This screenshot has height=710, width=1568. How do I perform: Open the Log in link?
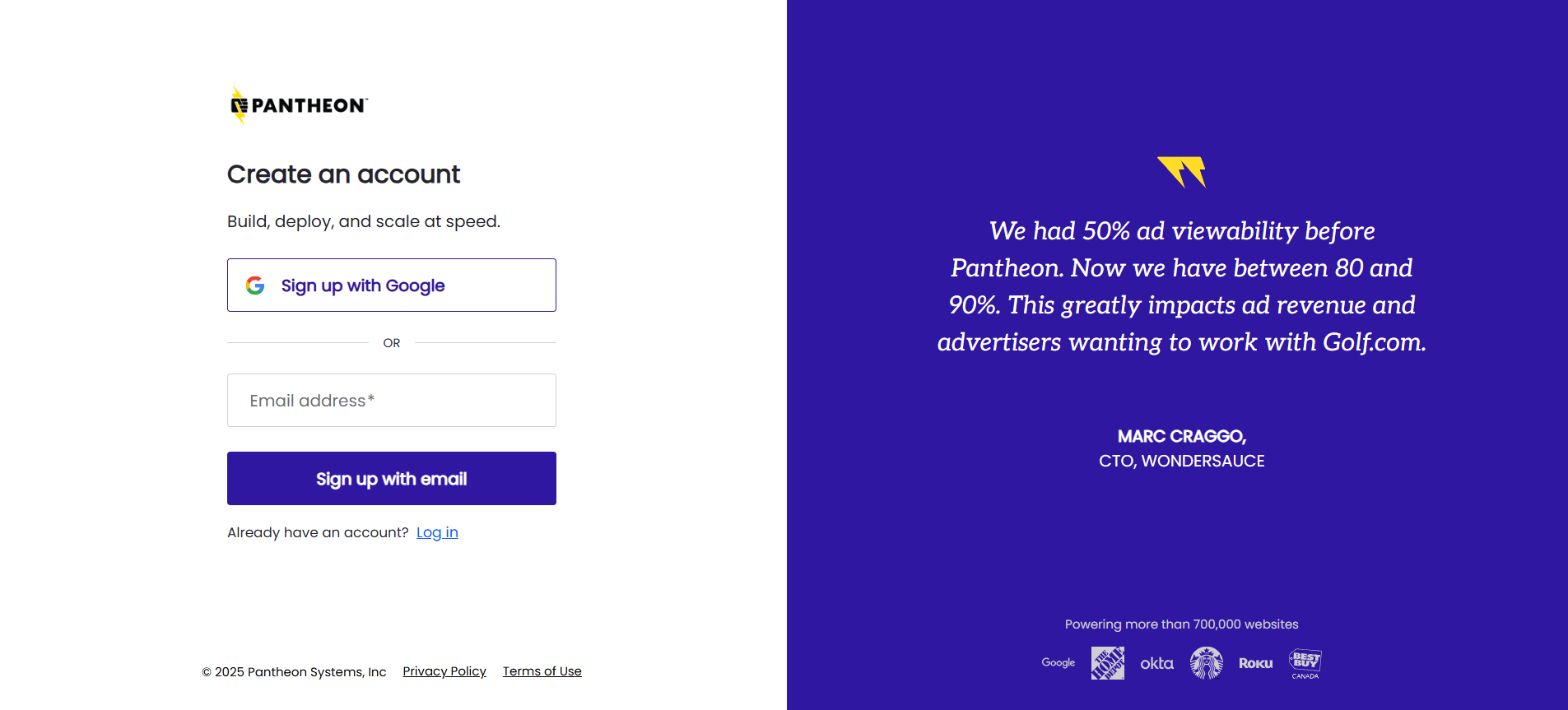click(437, 532)
